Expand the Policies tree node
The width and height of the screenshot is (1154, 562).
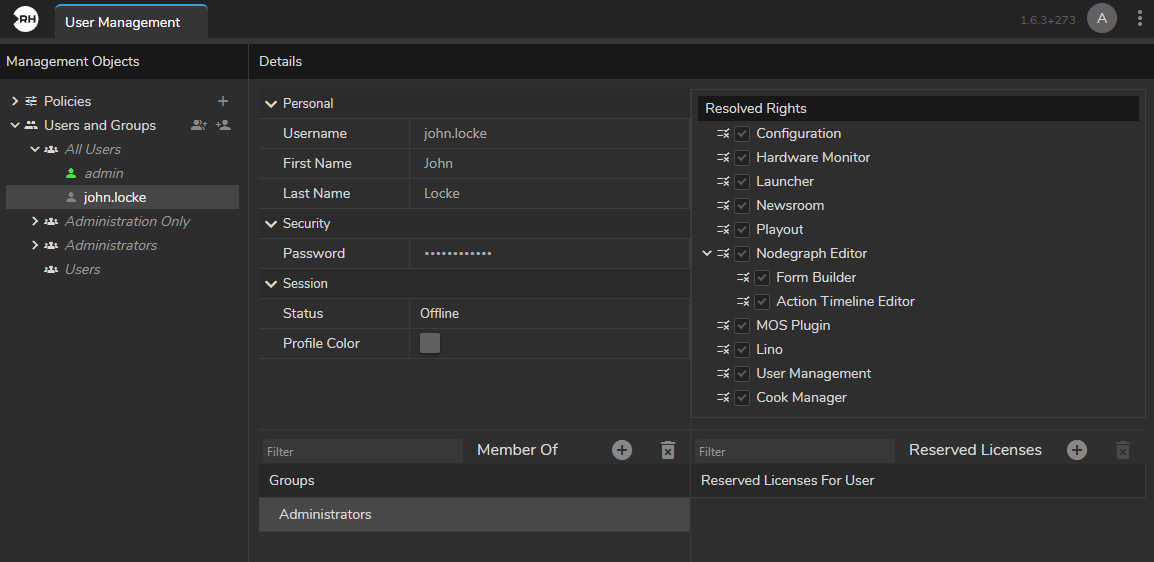15,101
